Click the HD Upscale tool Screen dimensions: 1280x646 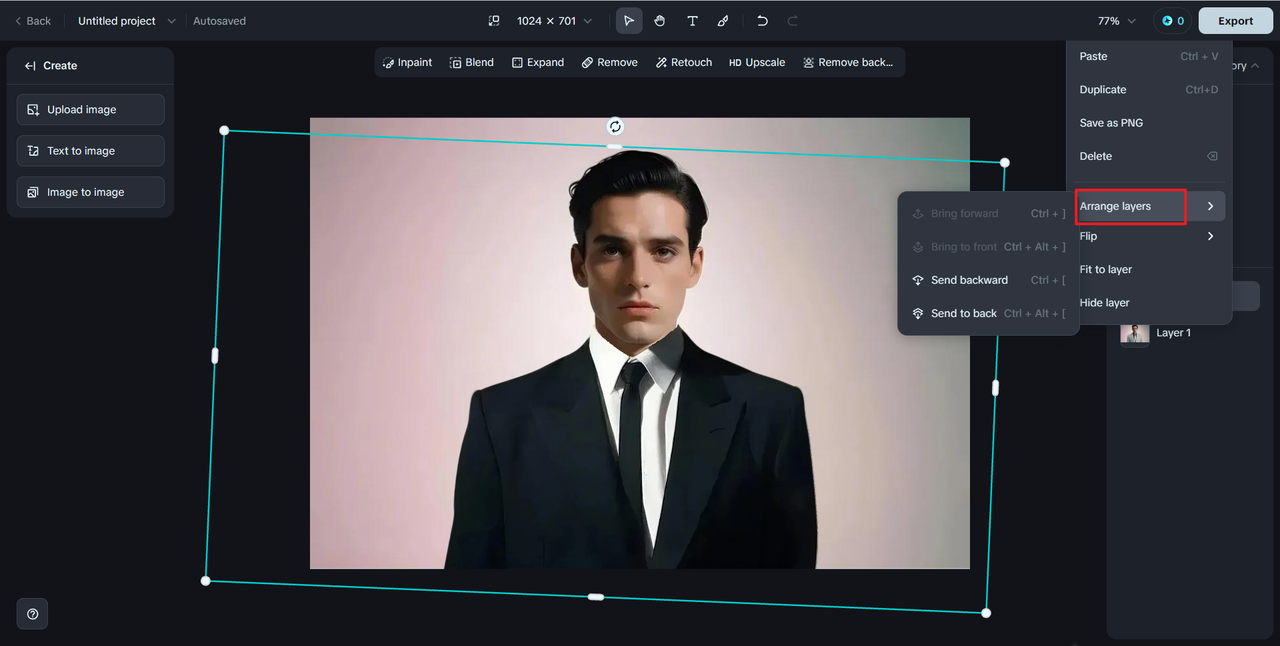(x=757, y=62)
